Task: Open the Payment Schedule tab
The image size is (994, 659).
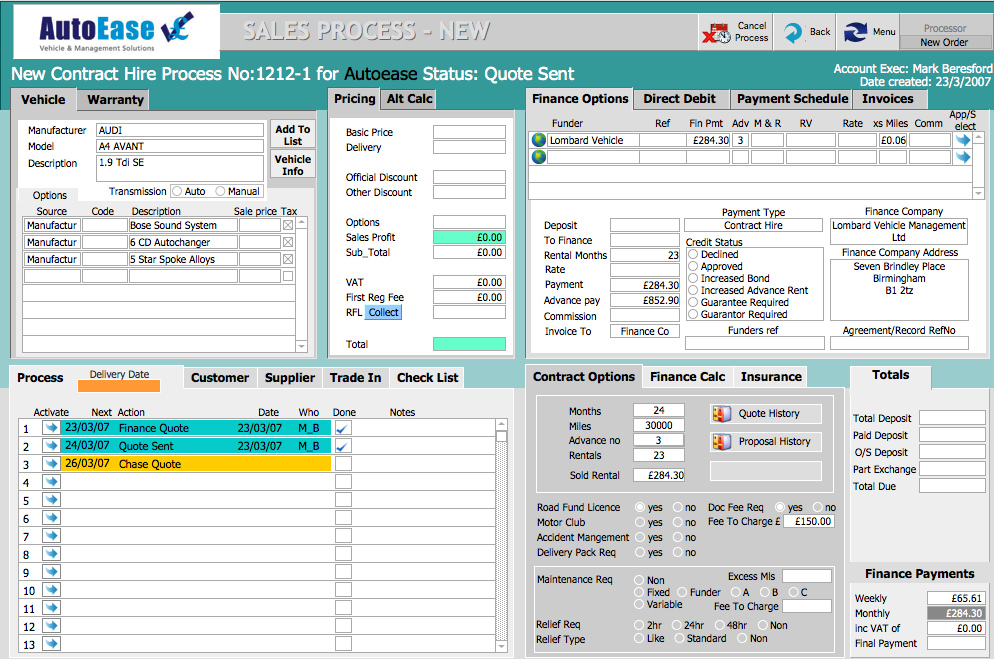Action: point(792,99)
